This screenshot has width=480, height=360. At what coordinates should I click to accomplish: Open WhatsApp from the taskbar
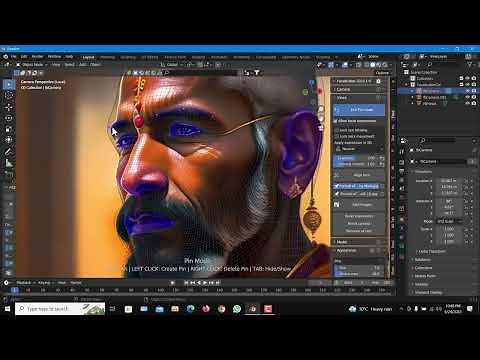coord(237,309)
